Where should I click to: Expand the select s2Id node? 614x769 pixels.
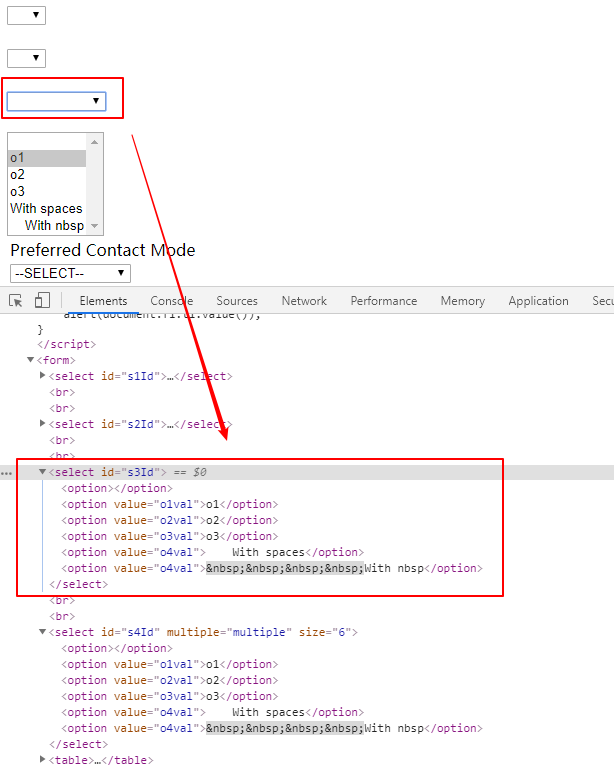[42, 423]
